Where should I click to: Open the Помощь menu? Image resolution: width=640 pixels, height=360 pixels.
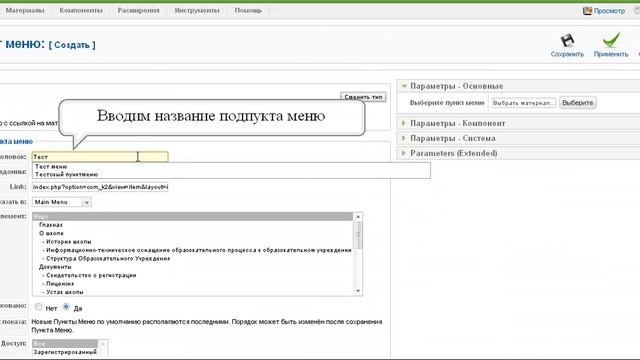click(248, 10)
